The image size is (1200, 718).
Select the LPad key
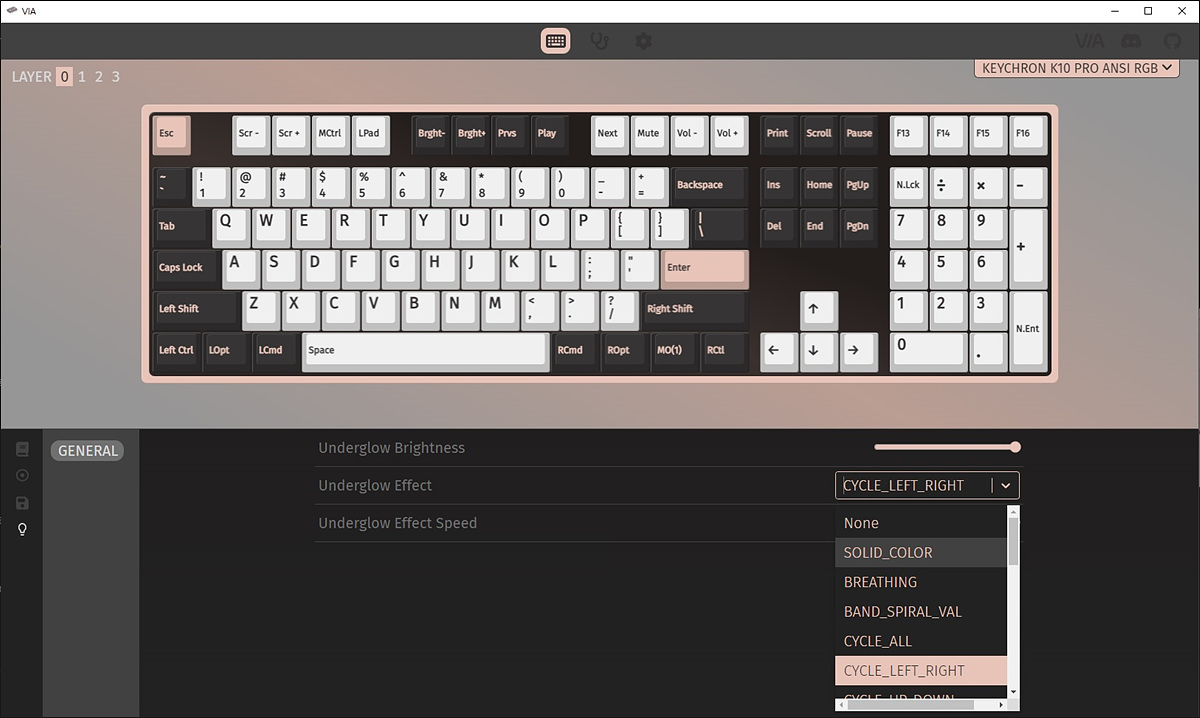coord(370,135)
